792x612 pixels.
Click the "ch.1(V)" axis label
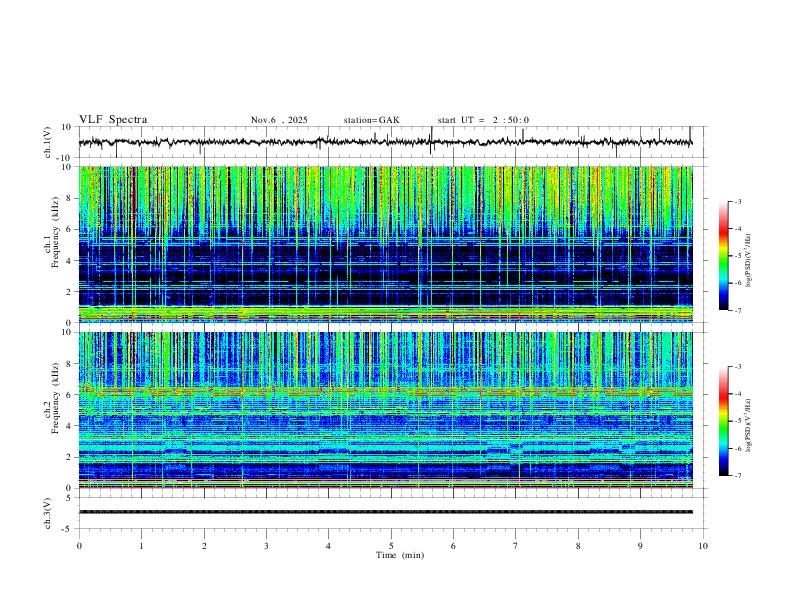48,142
